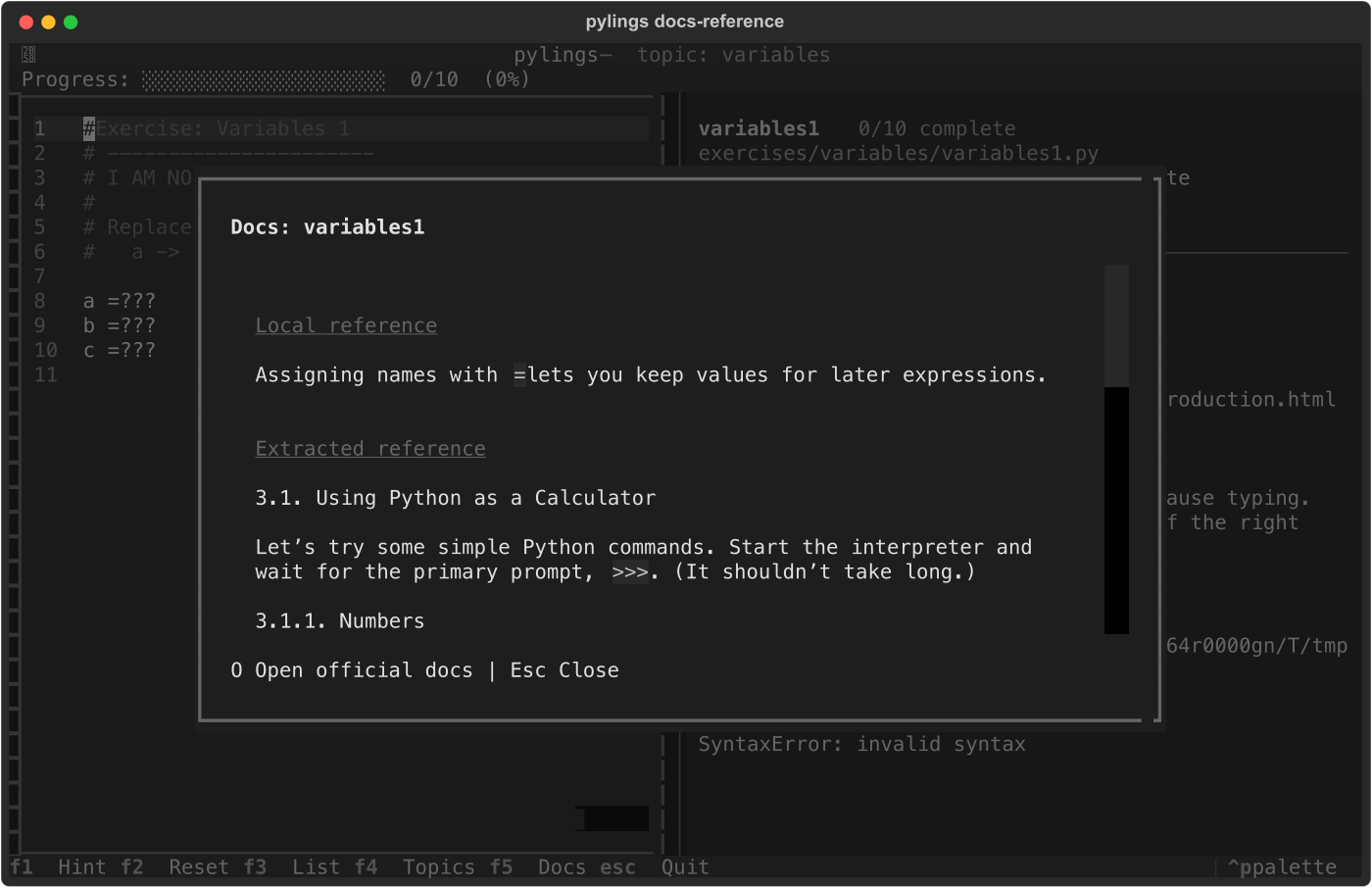Click the f2 Reset footer shortcut
Viewport: 1372px width, 888px height.
click(x=174, y=867)
